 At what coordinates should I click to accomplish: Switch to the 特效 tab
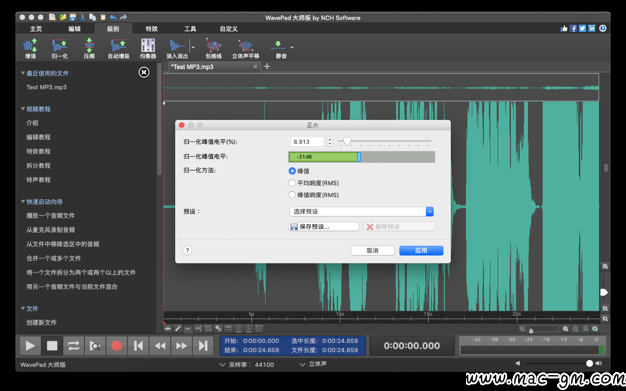(151, 29)
